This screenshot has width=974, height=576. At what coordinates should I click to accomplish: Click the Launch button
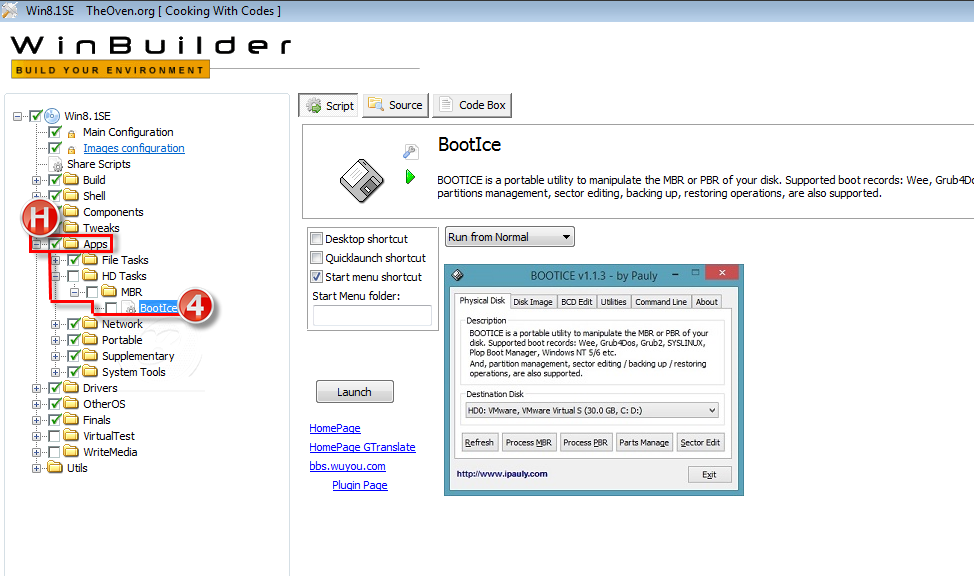click(355, 391)
